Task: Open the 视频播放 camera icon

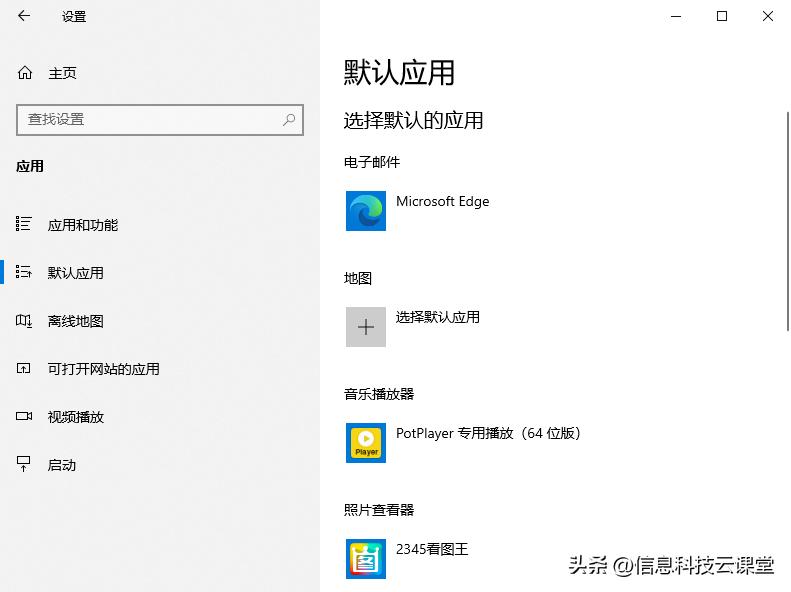Action: click(x=24, y=417)
